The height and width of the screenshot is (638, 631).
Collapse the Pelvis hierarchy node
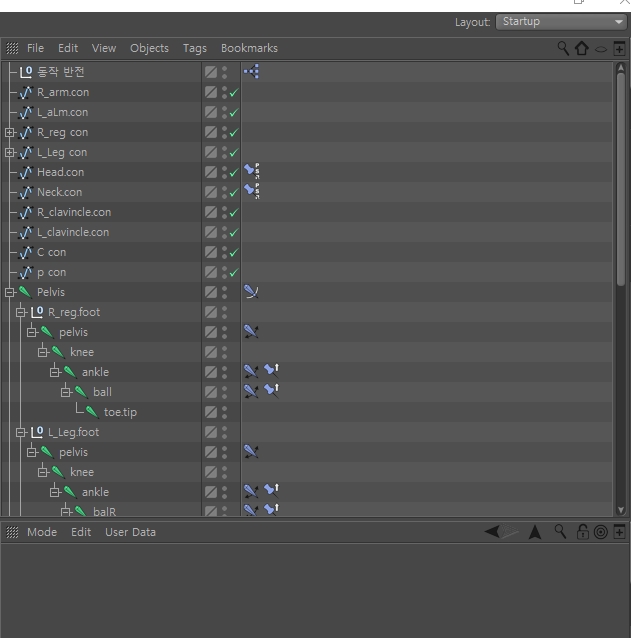9,292
